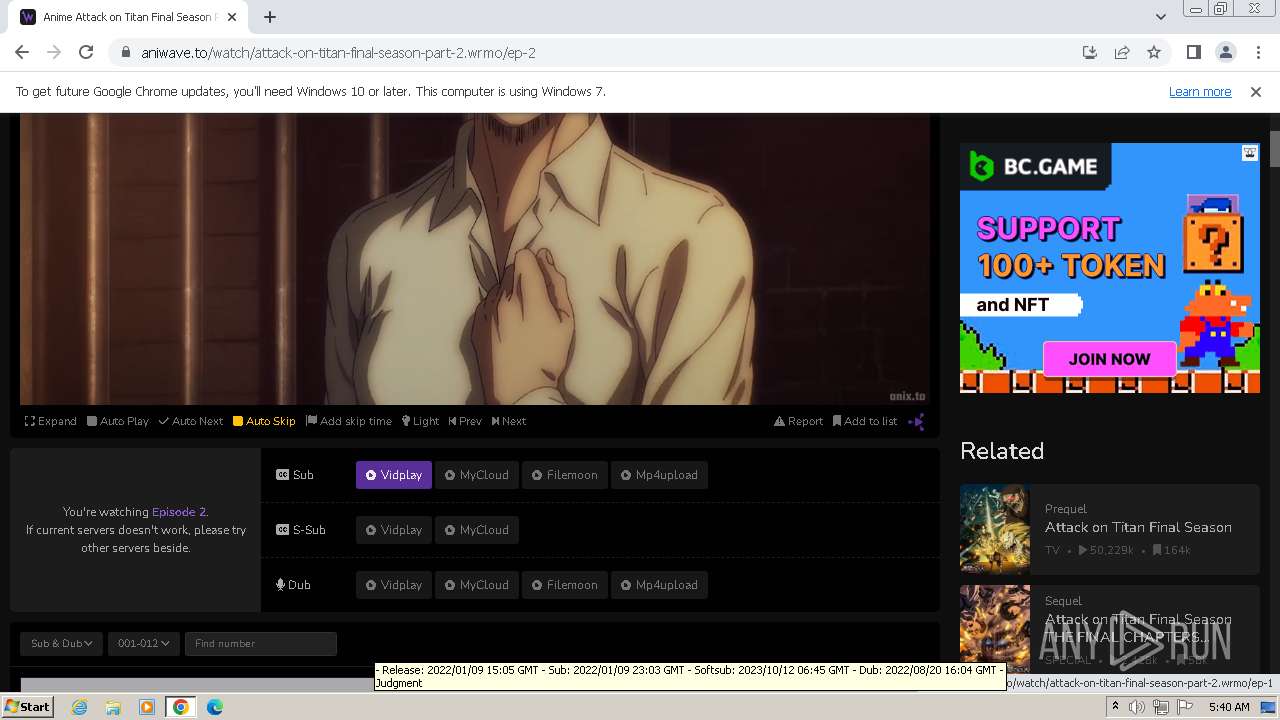Select MyCloud server for S-Sub
The image size is (1280, 720).
pyautogui.click(x=477, y=530)
